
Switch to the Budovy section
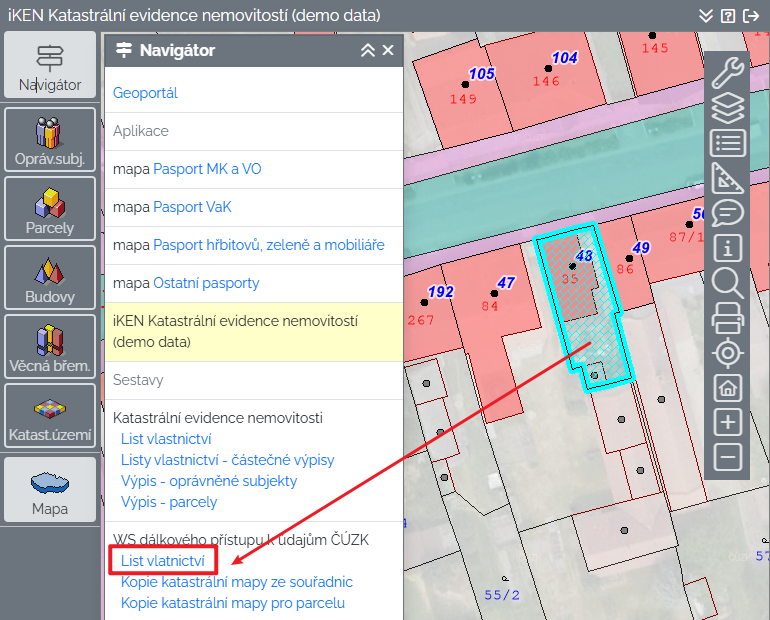point(50,278)
